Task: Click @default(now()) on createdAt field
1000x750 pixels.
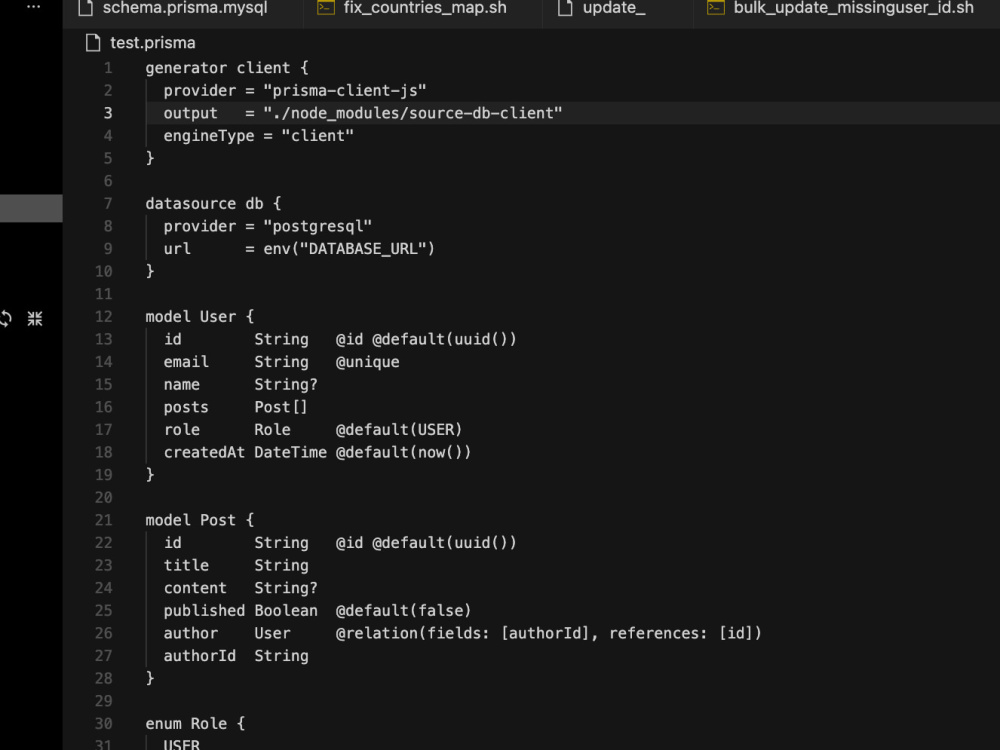Action: pos(403,452)
